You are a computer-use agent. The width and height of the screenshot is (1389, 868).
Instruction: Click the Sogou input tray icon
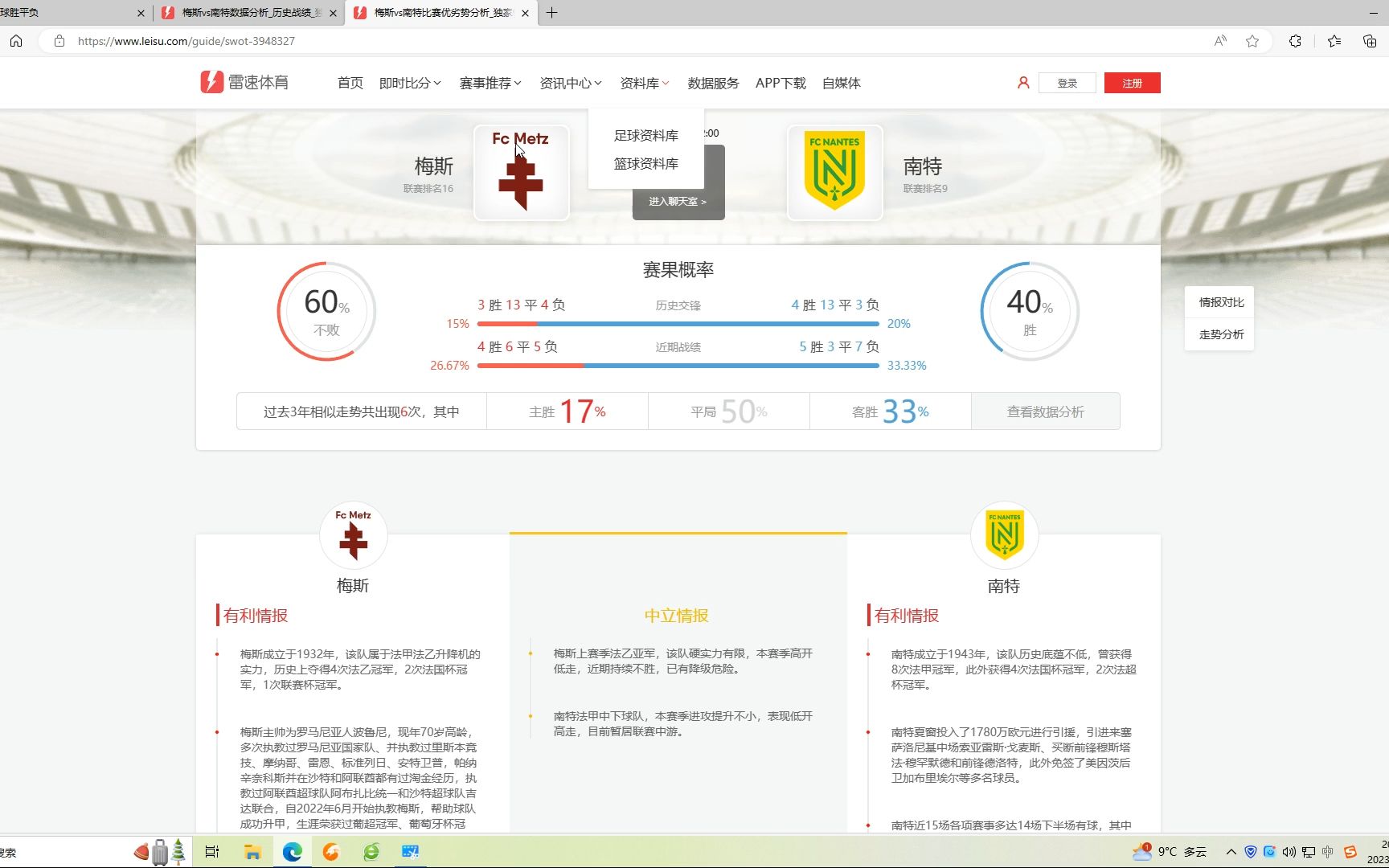(x=1350, y=852)
